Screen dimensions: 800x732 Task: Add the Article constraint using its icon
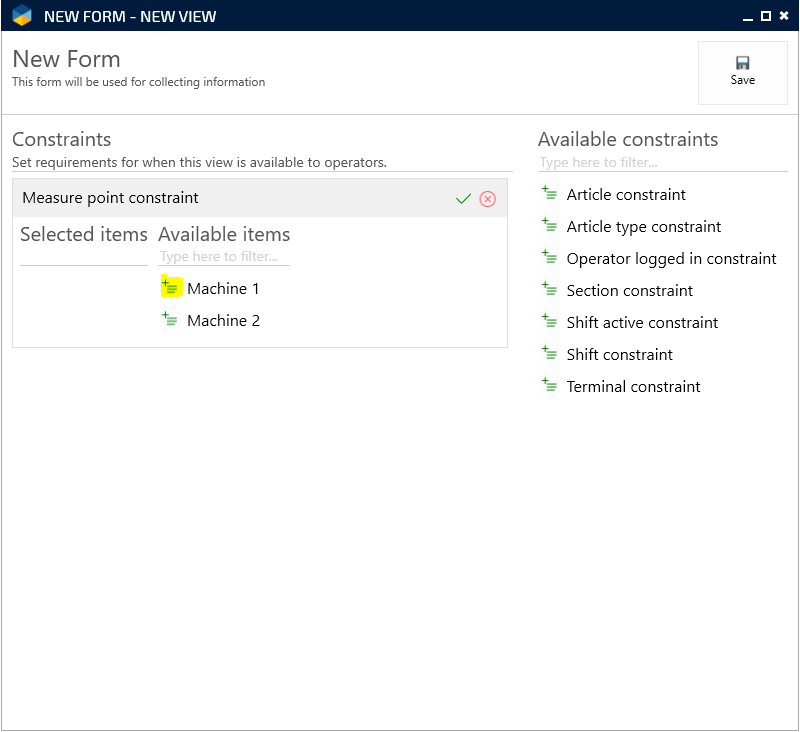click(549, 194)
